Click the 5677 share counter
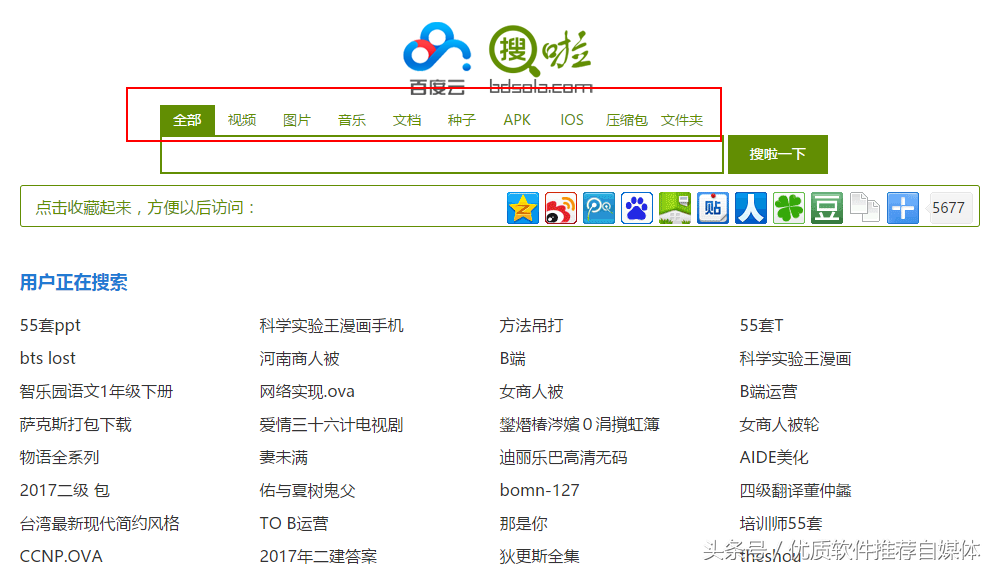This screenshot has width=994, height=569. [x=949, y=208]
